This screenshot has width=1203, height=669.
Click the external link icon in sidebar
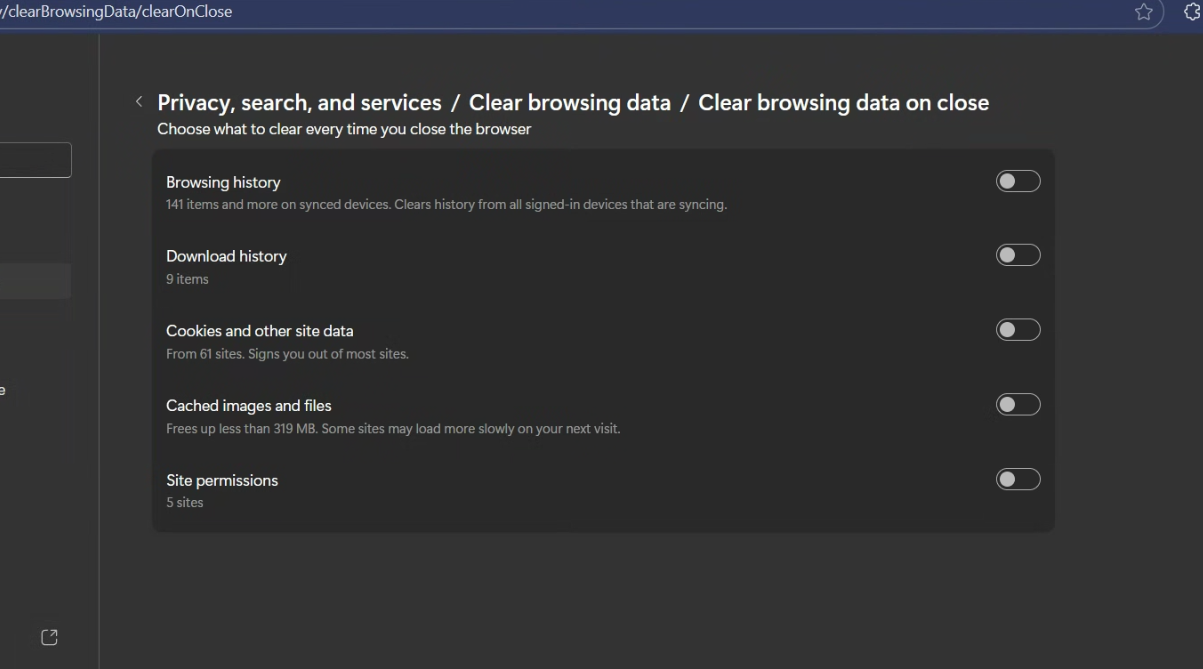pyautogui.click(x=49, y=637)
